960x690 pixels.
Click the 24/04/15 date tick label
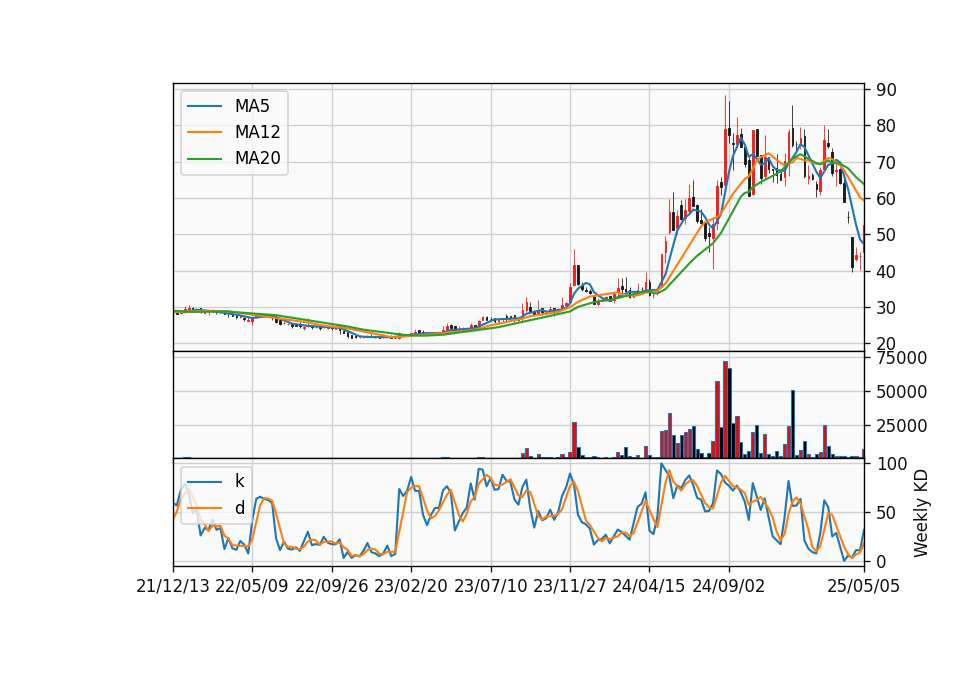(x=649, y=587)
